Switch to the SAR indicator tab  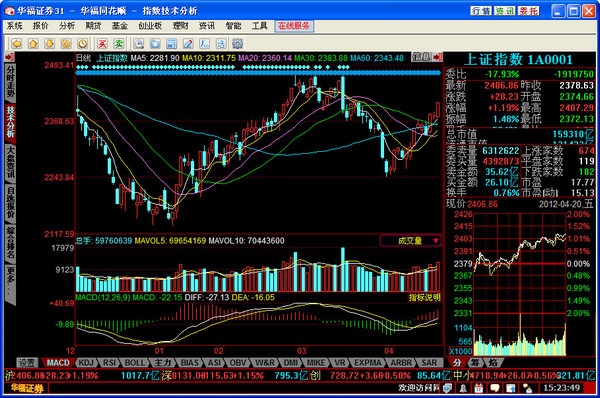click(429, 362)
